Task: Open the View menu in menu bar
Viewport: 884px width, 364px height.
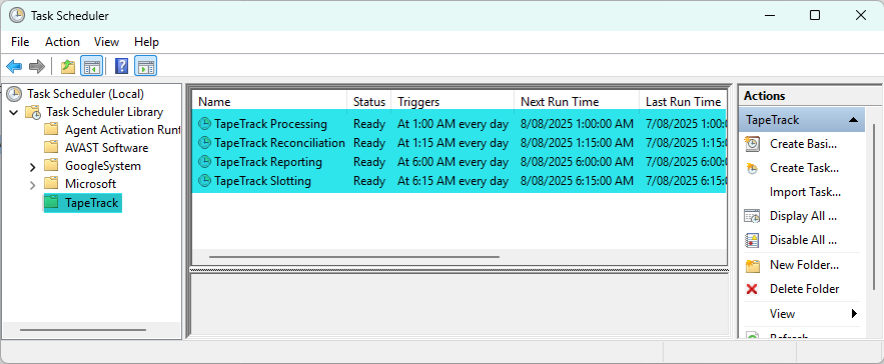Action: (106, 42)
